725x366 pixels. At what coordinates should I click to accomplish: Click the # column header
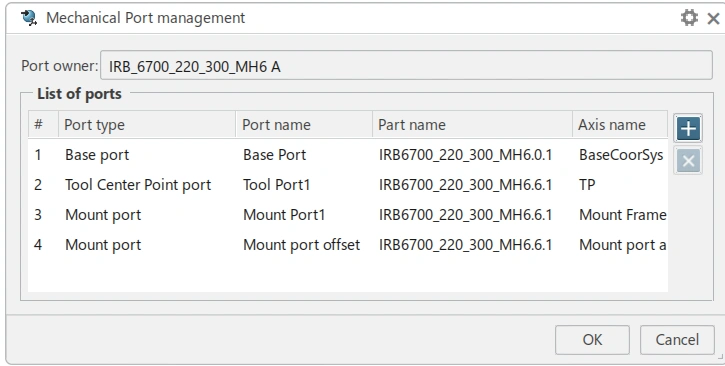pos(43,124)
